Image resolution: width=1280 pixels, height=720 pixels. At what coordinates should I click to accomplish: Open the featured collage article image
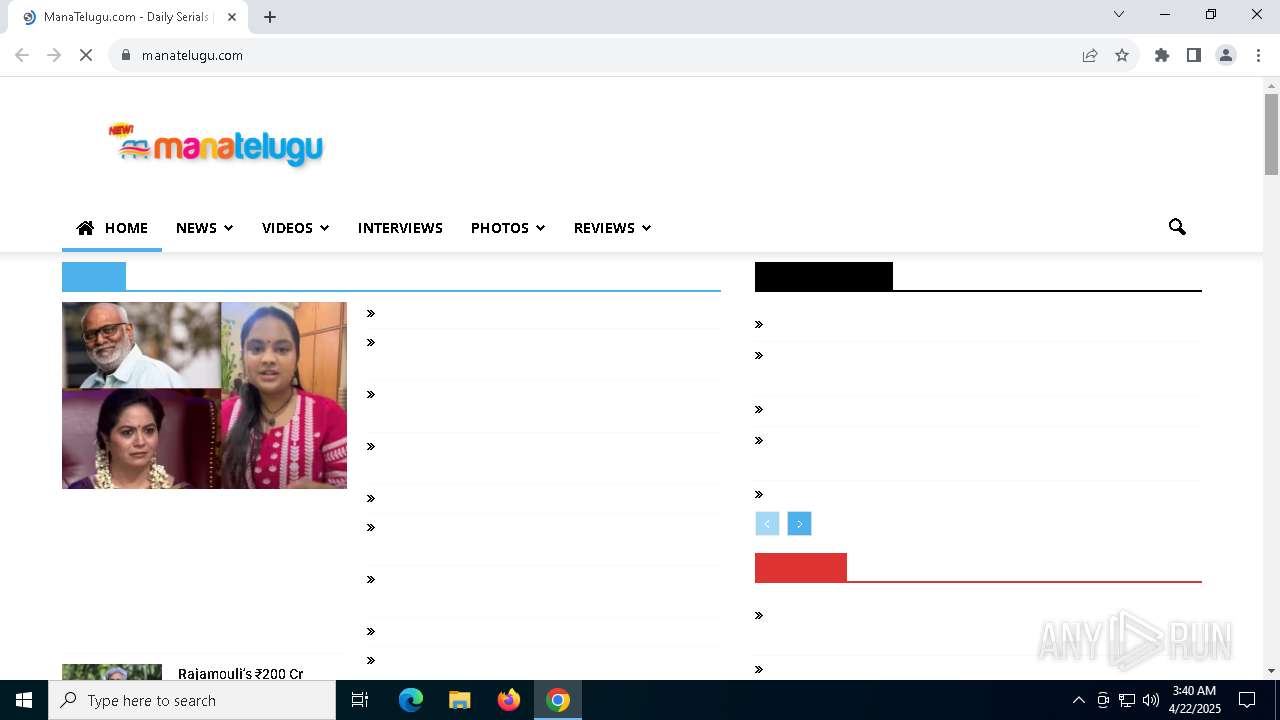pyautogui.click(x=204, y=395)
